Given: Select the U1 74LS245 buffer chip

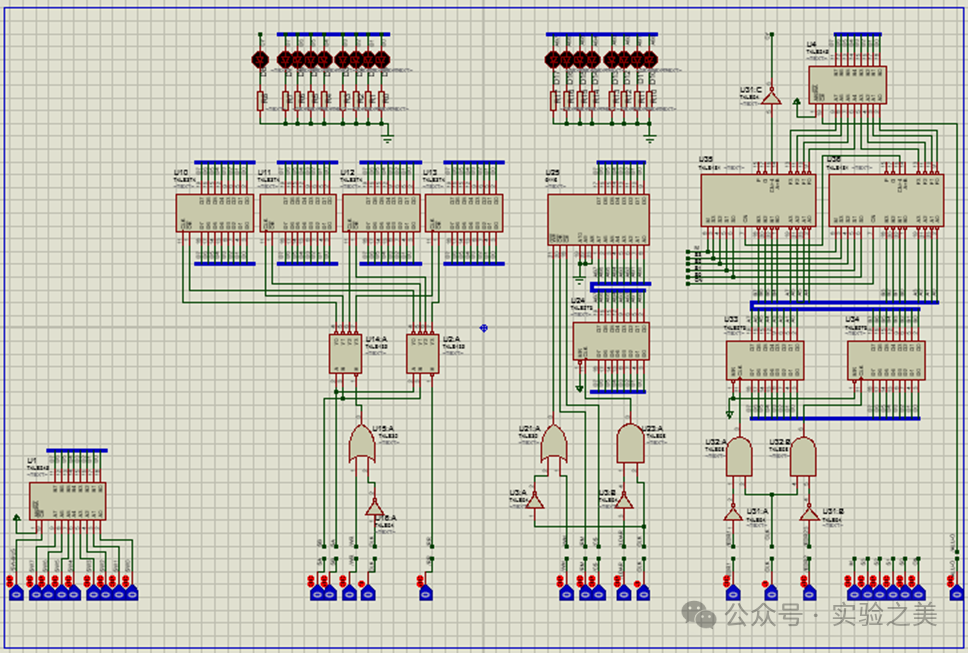Looking at the screenshot, I should pyautogui.click(x=68, y=501).
